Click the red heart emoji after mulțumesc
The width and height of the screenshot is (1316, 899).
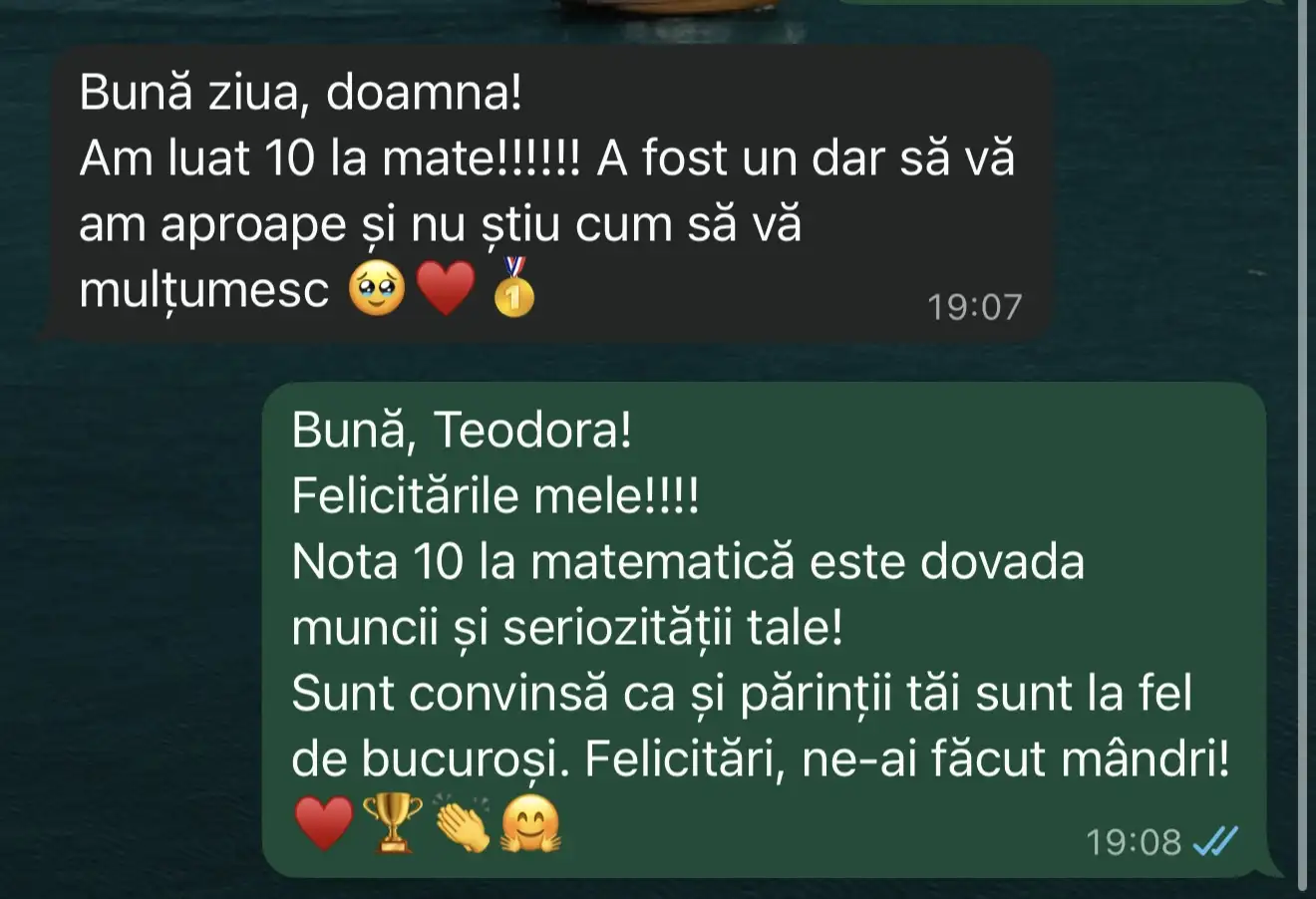(x=446, y=290)
